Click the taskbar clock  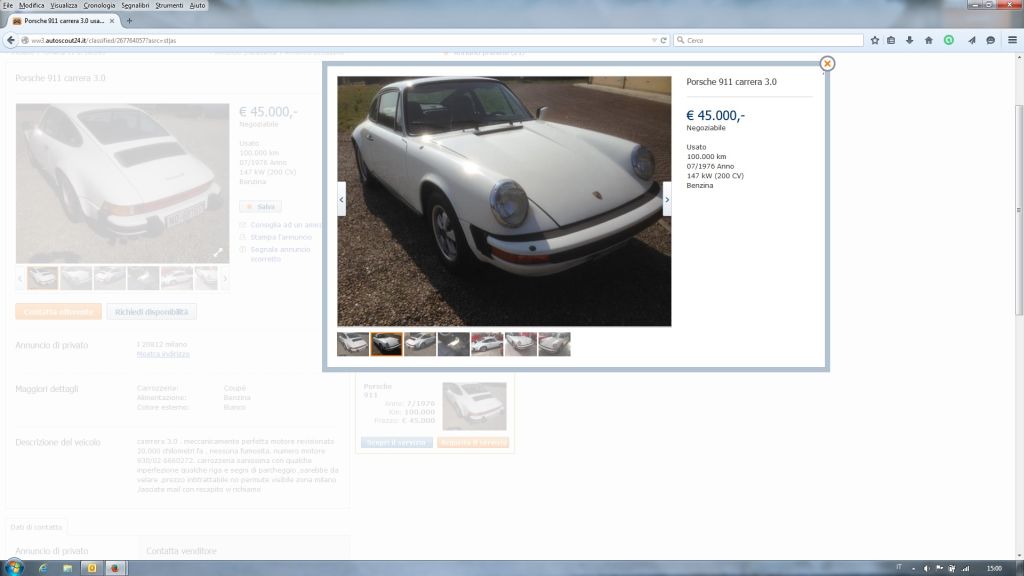pyautogui.click(x=994, y=568)
